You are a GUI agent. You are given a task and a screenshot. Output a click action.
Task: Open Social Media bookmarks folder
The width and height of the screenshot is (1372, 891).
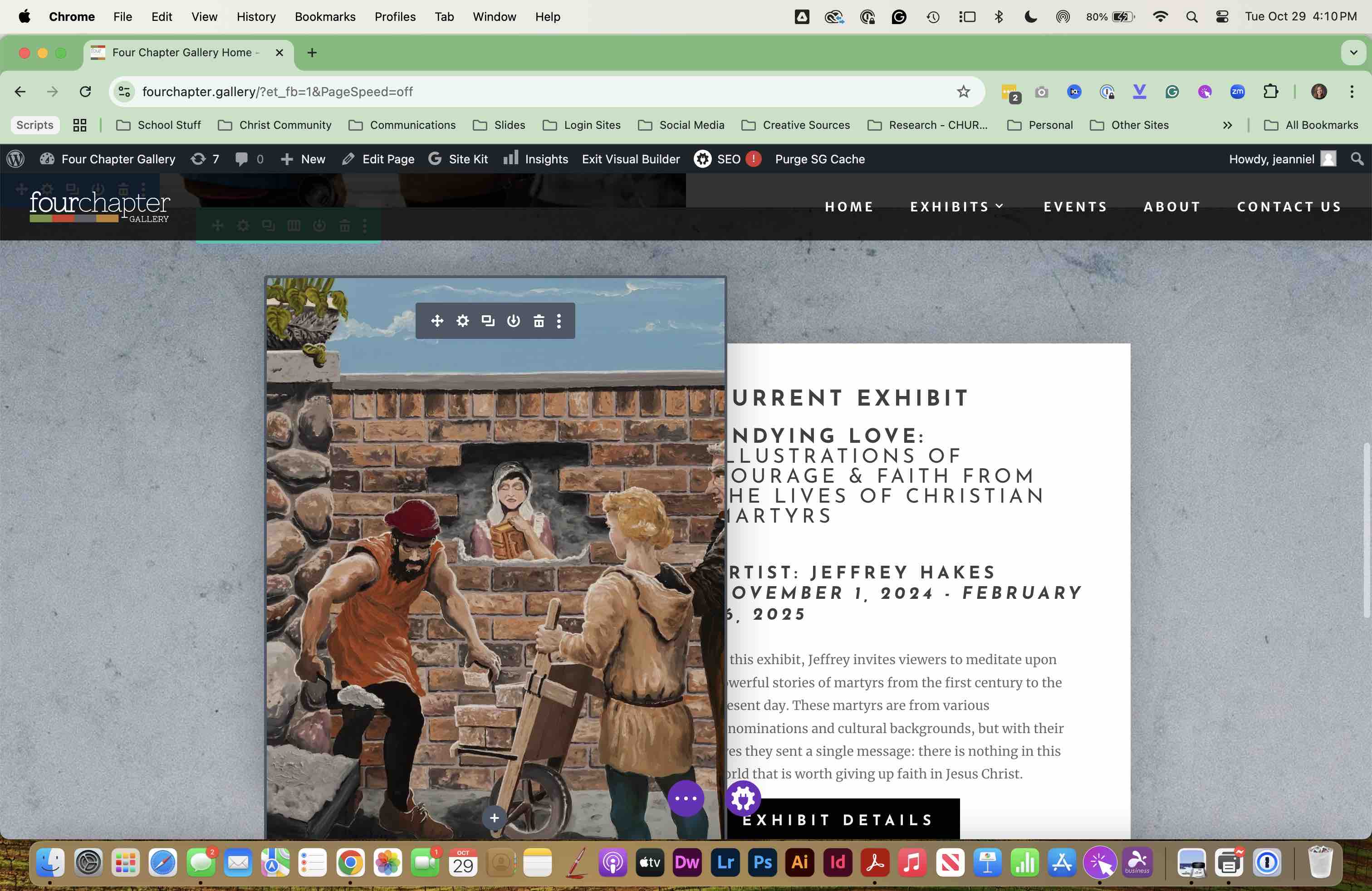point(681,125)
